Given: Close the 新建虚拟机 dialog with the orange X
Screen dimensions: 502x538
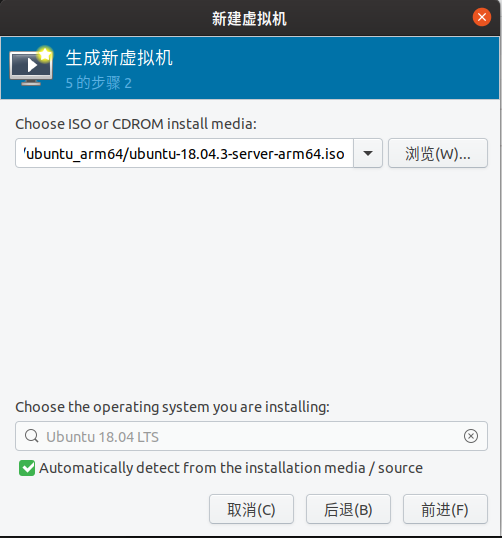Looking at the screenshot, I should click(x=481, y=17).
